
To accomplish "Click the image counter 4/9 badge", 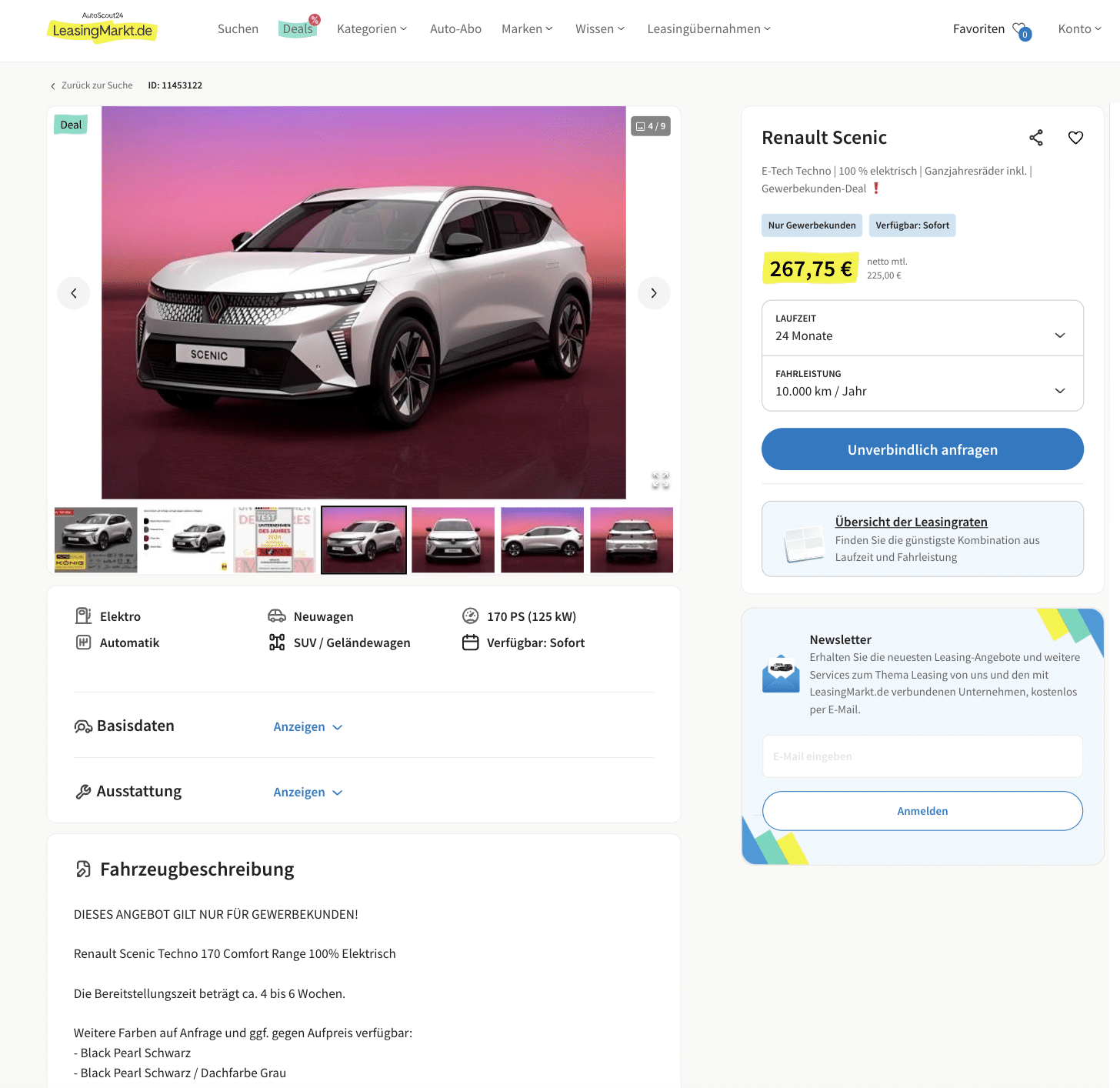I will point(651,126).
